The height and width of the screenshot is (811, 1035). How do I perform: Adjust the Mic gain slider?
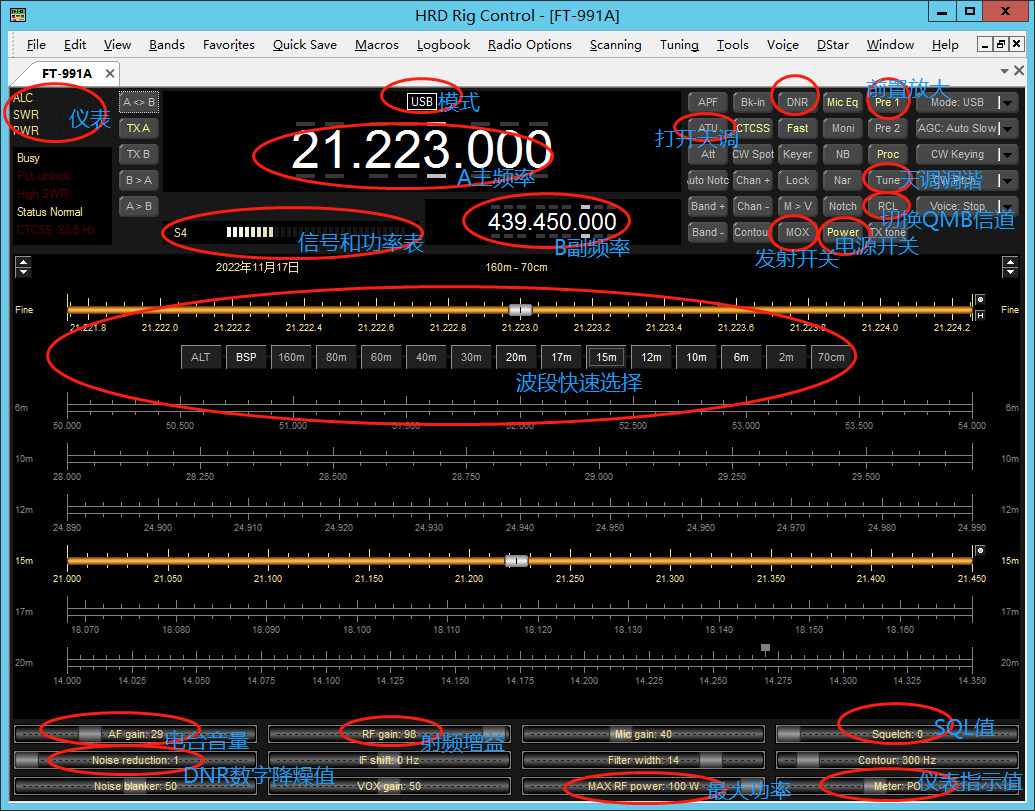(x=644, y=734)
